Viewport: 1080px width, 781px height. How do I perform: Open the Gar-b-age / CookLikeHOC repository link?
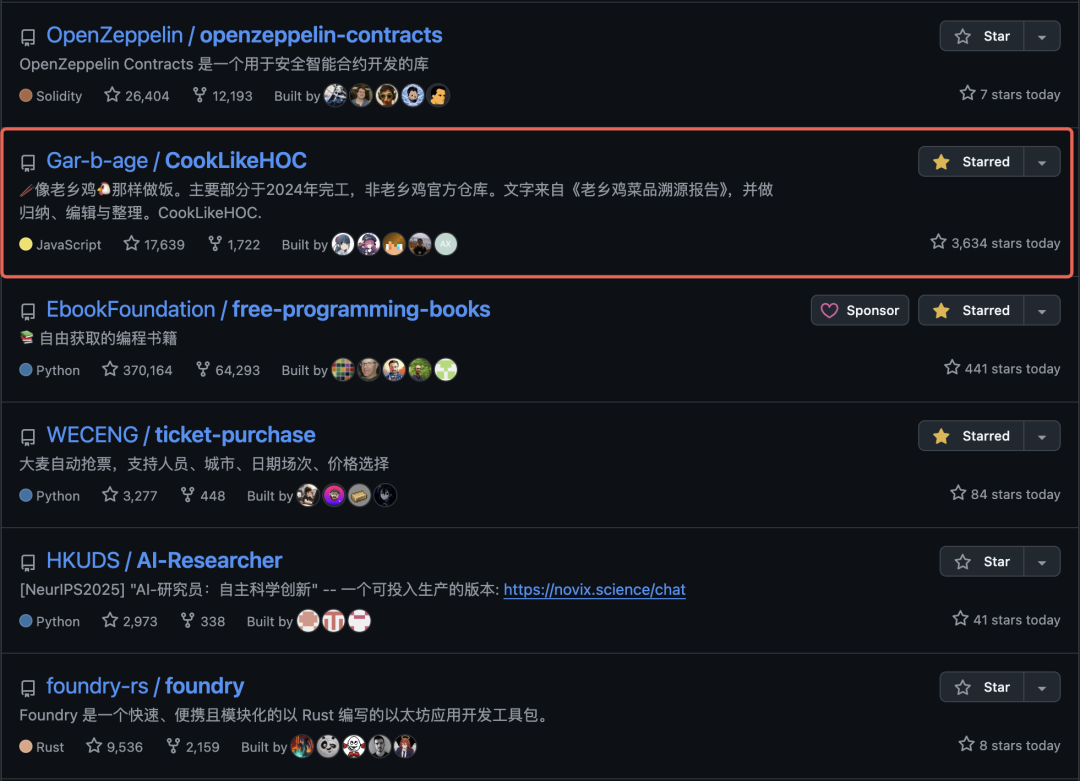pos(176,160)
